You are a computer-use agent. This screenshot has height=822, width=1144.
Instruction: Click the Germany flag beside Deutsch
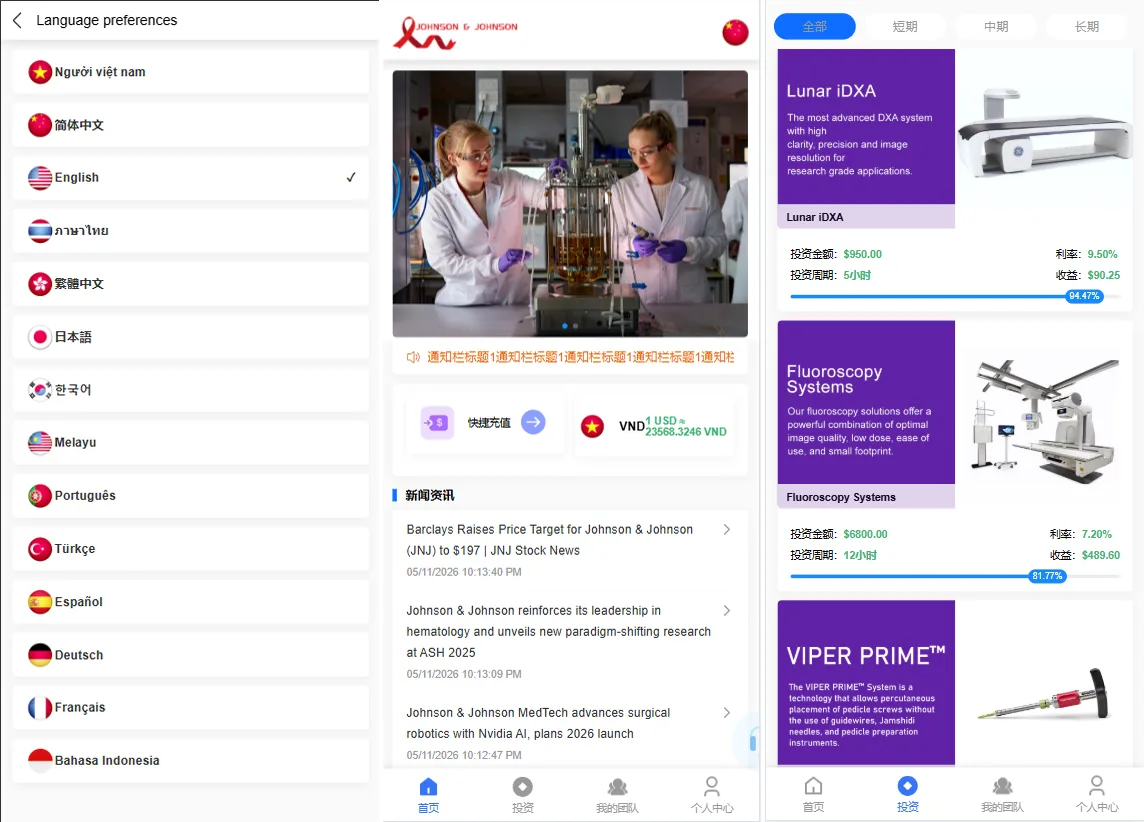[x=40, y=655]
